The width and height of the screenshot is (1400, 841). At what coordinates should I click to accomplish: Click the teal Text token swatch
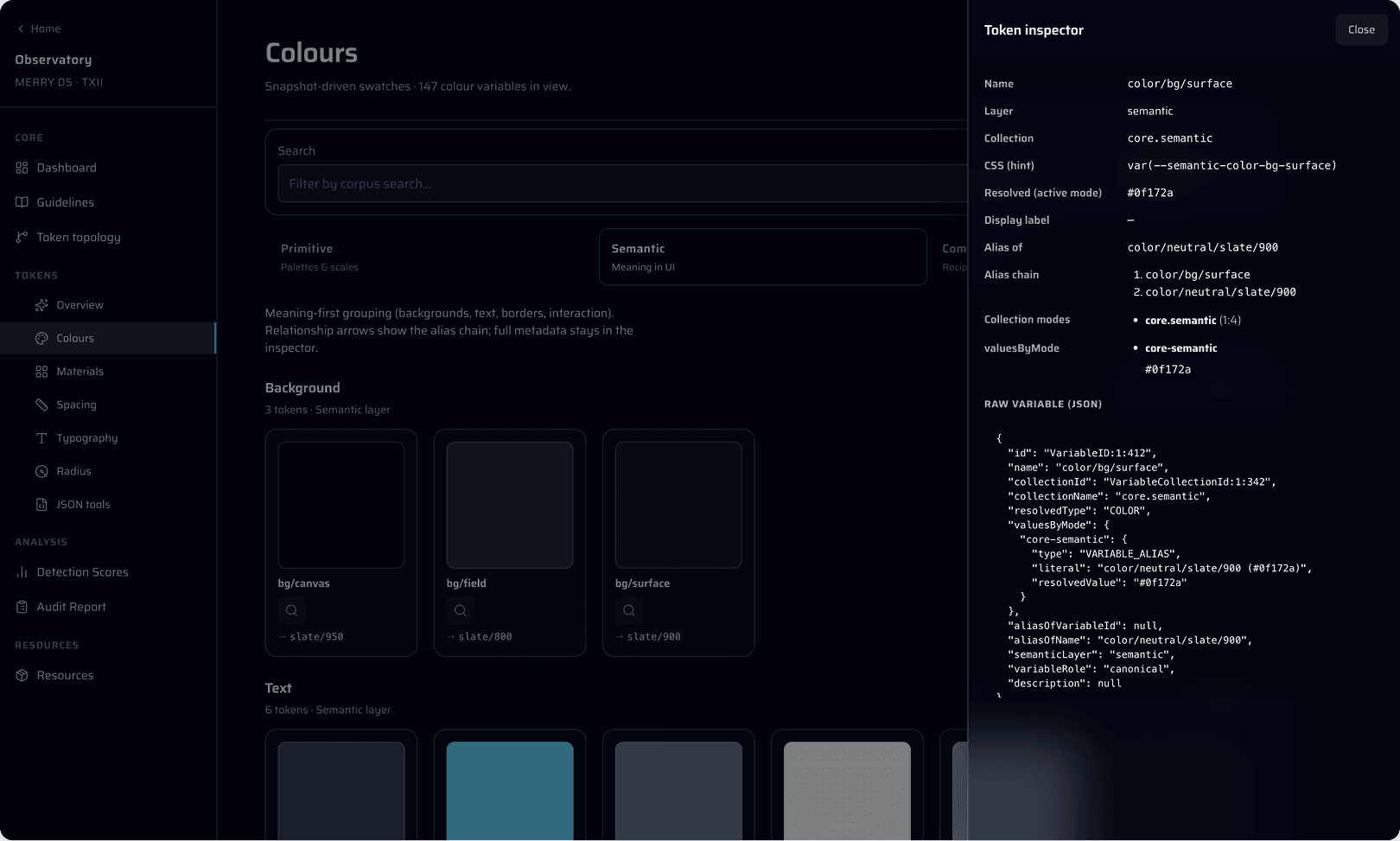pyautogui.click(x=510, y=791)
